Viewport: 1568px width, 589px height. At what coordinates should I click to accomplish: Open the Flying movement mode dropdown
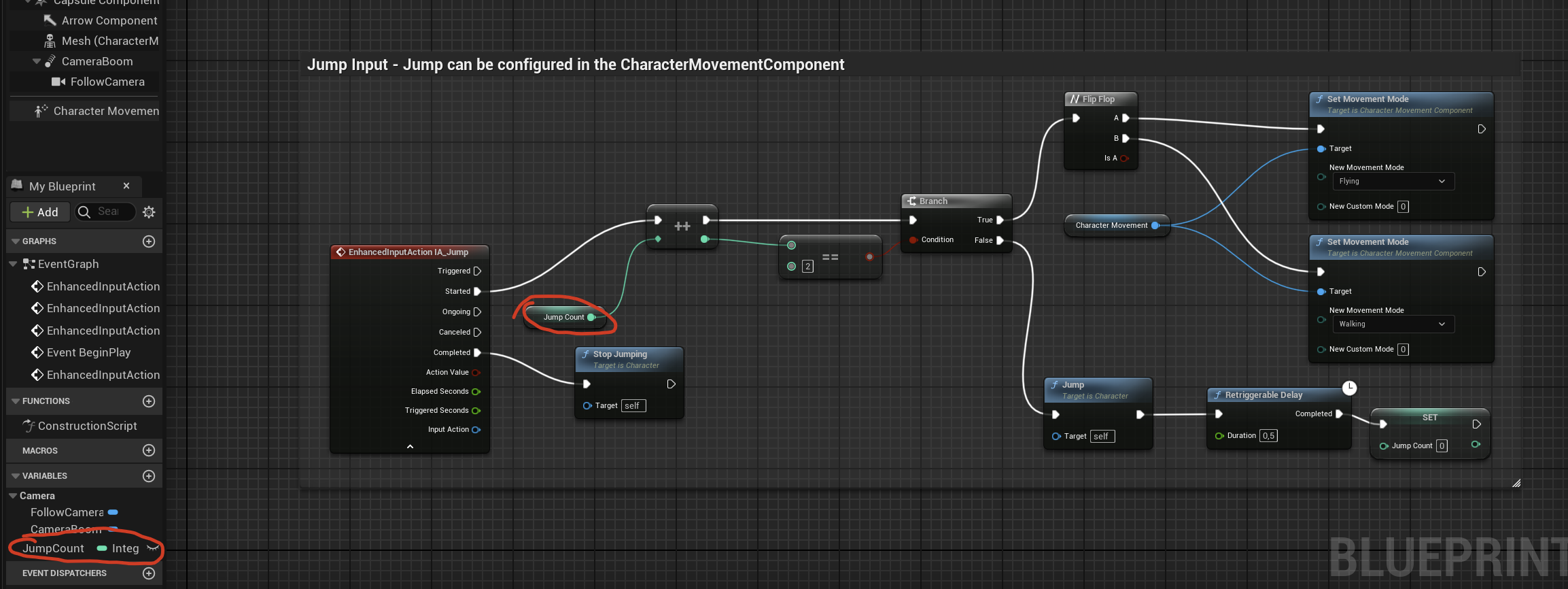coord(1393,181)
